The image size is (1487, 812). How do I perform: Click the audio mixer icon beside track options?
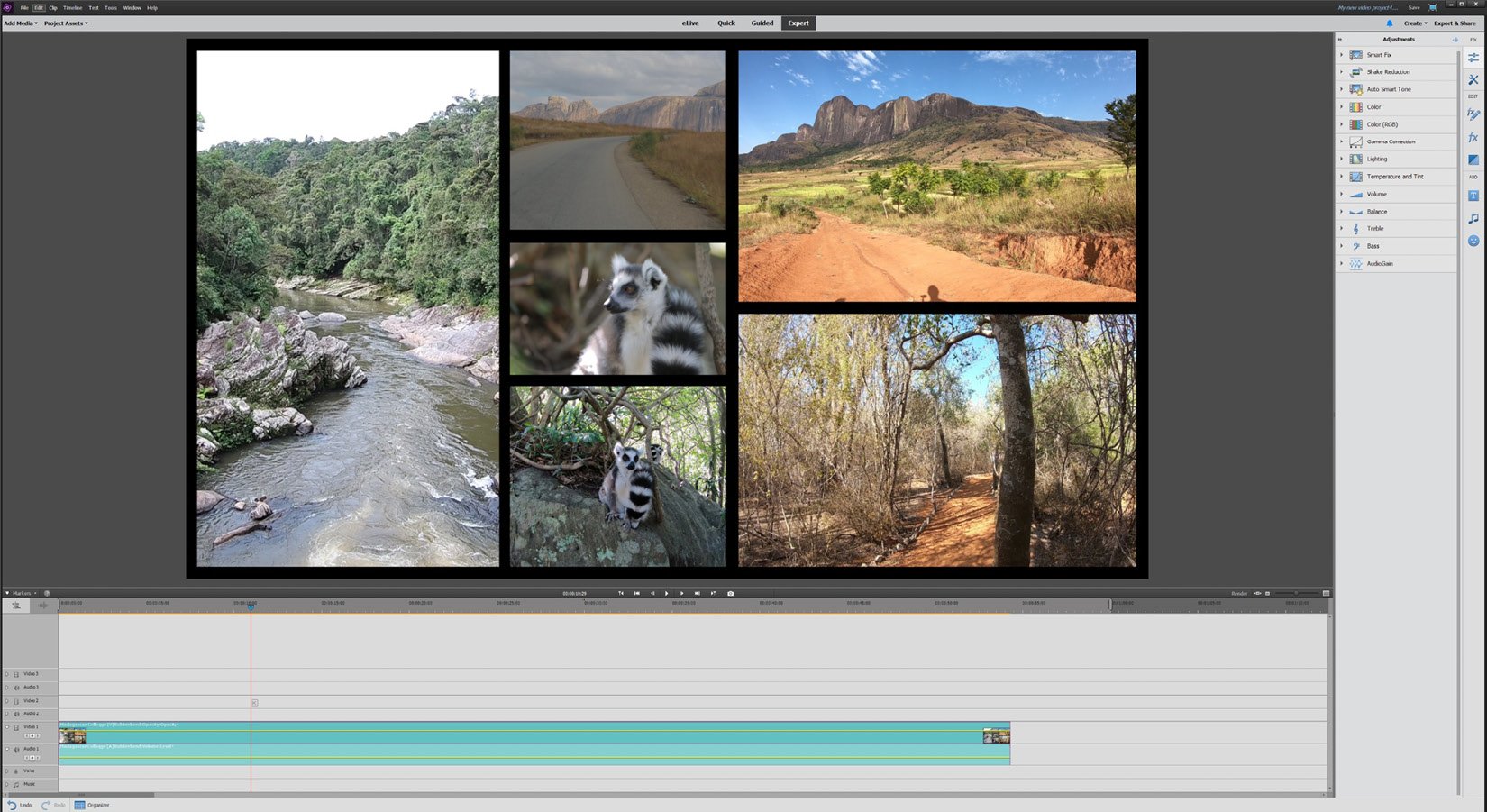click(42, 606)
